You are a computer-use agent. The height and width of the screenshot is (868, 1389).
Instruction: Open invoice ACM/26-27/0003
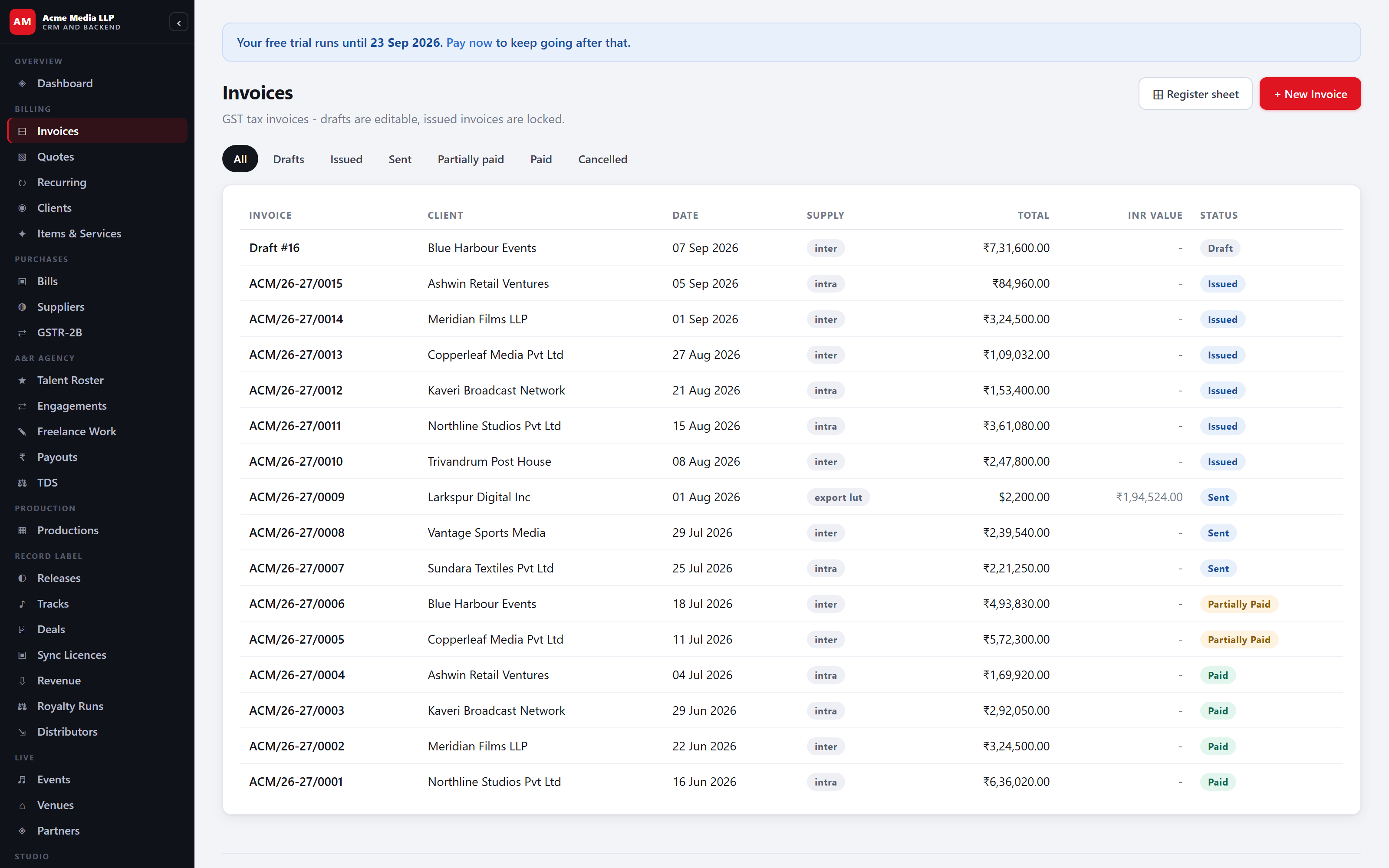(x=297, y=711)
